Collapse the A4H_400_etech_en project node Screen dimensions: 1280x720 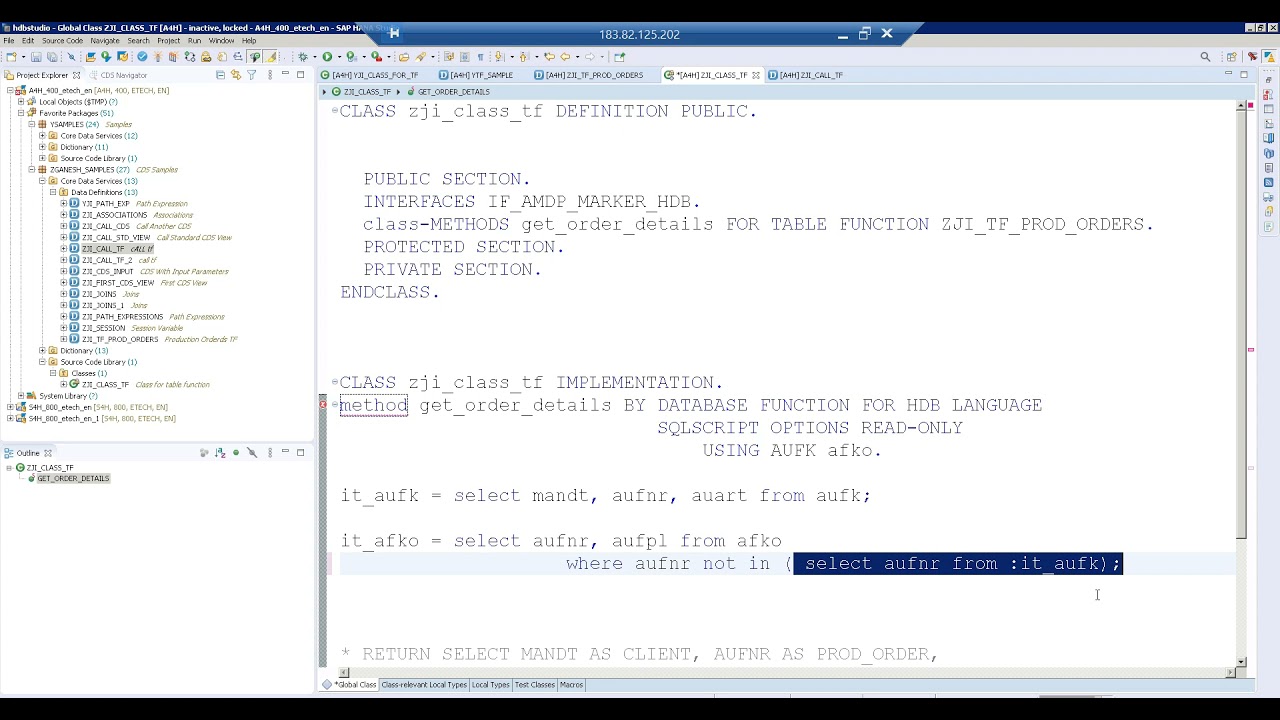point(10,90)
